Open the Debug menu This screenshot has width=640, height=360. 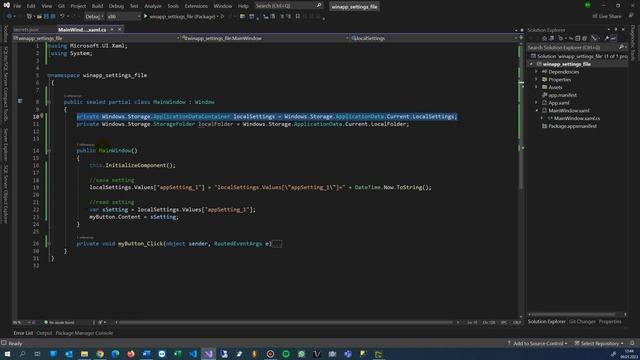pos(116,6)
